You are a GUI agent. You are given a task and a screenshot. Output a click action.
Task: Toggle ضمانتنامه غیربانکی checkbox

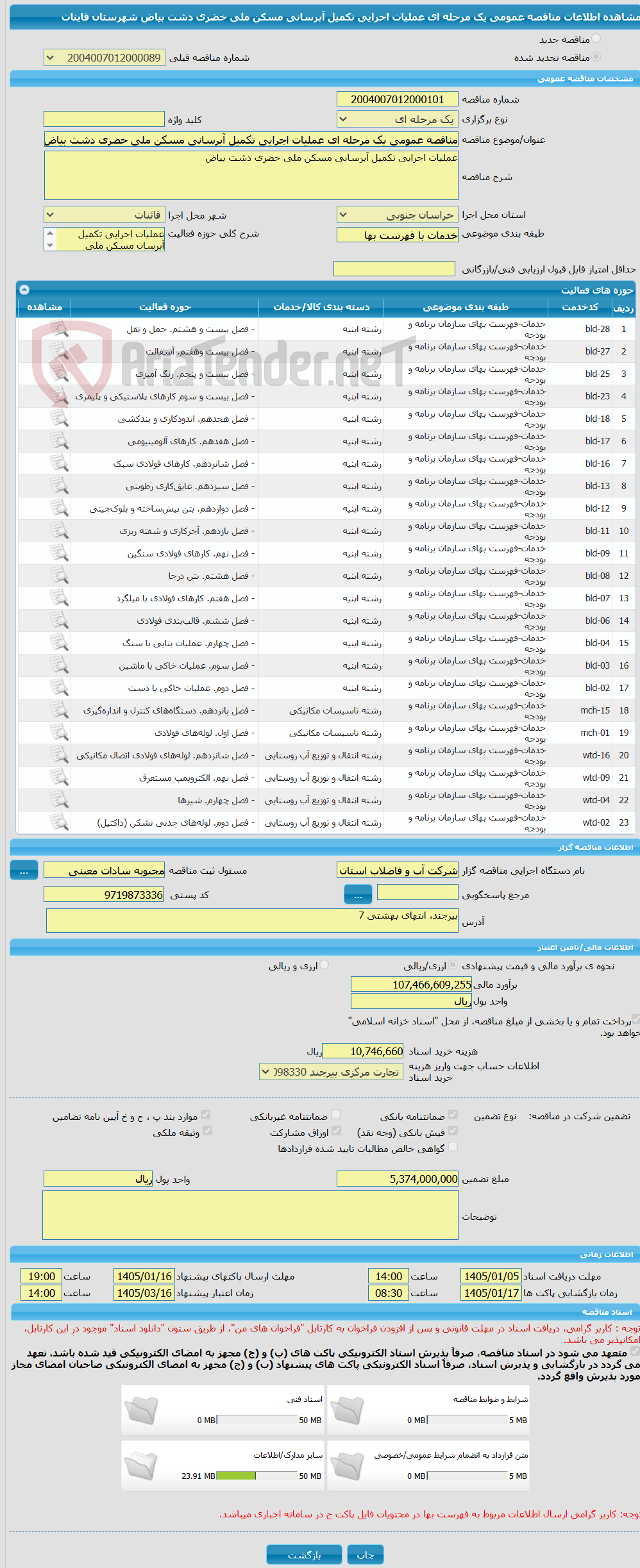pyautogui.click(x=335, y=1115)
